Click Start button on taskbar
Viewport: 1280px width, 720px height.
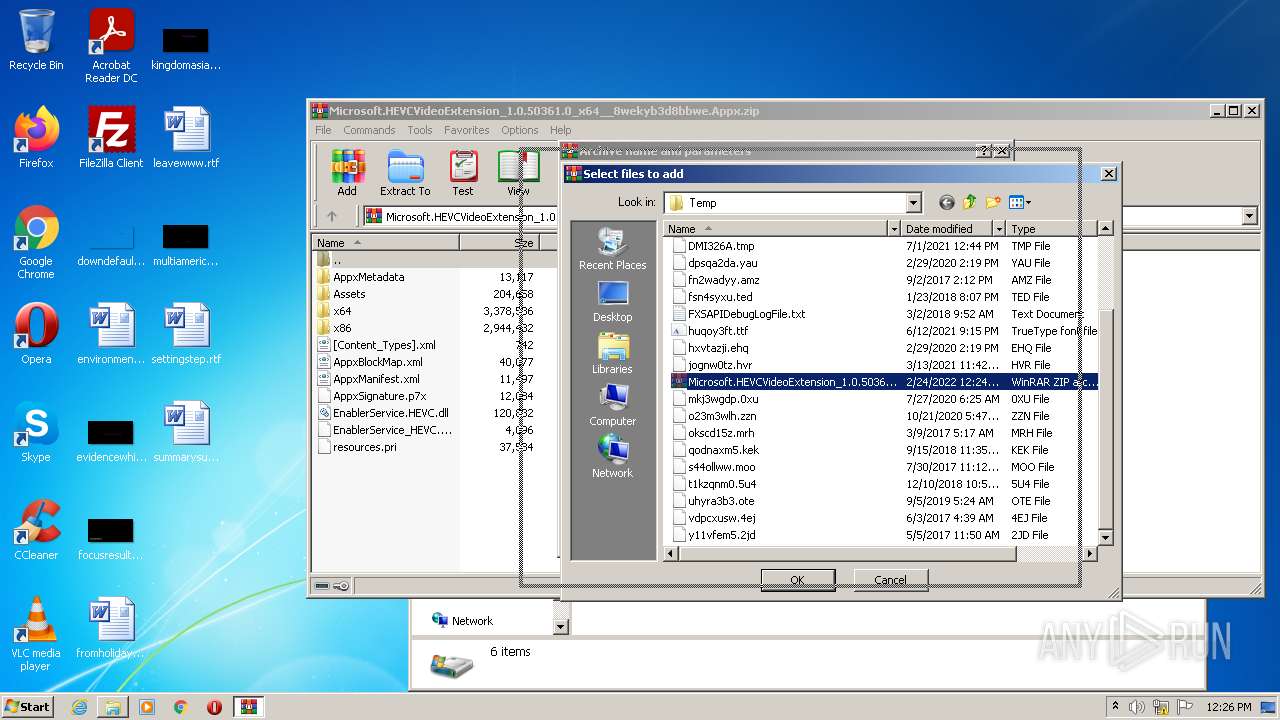(x=28, y=706)
